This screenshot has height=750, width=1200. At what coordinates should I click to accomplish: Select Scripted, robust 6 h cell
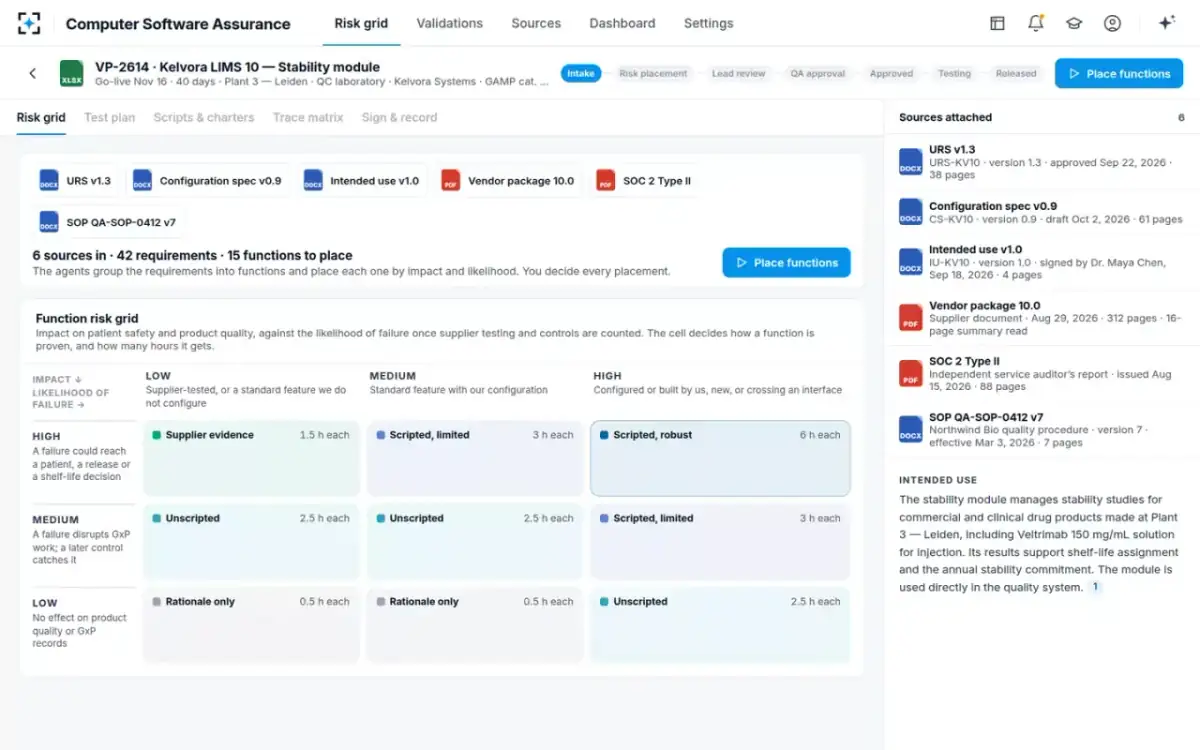point(720,458)
